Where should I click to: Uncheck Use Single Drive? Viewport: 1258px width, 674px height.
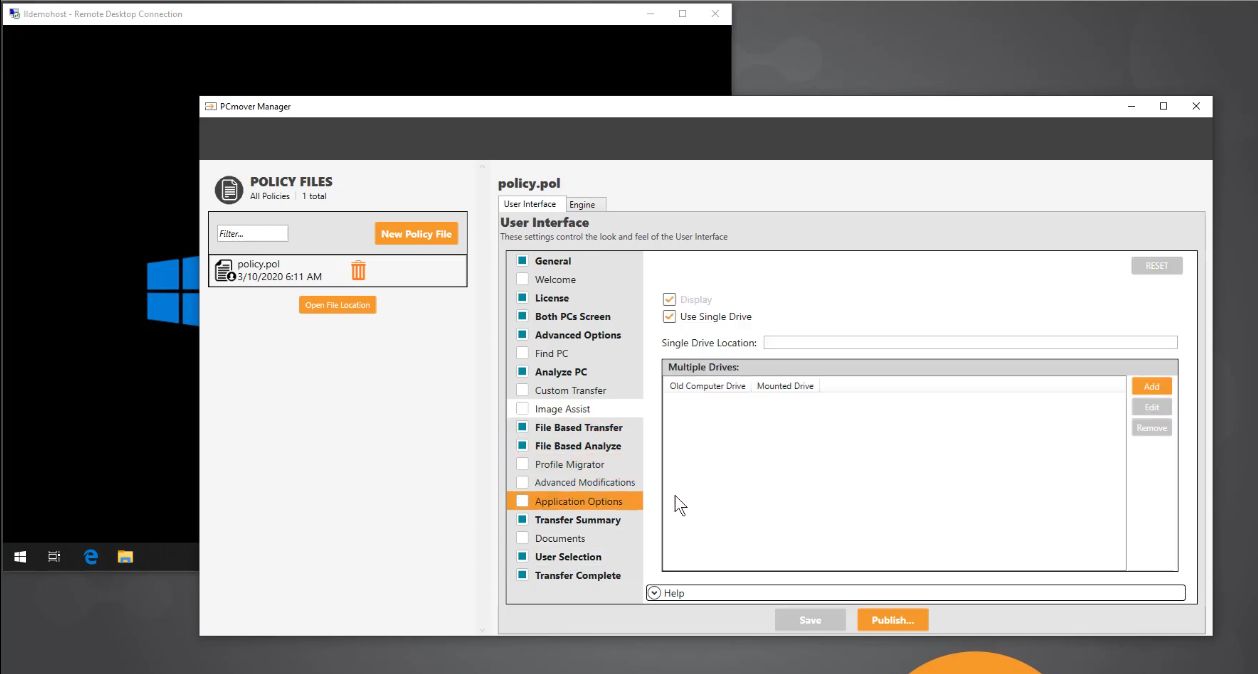670,317
